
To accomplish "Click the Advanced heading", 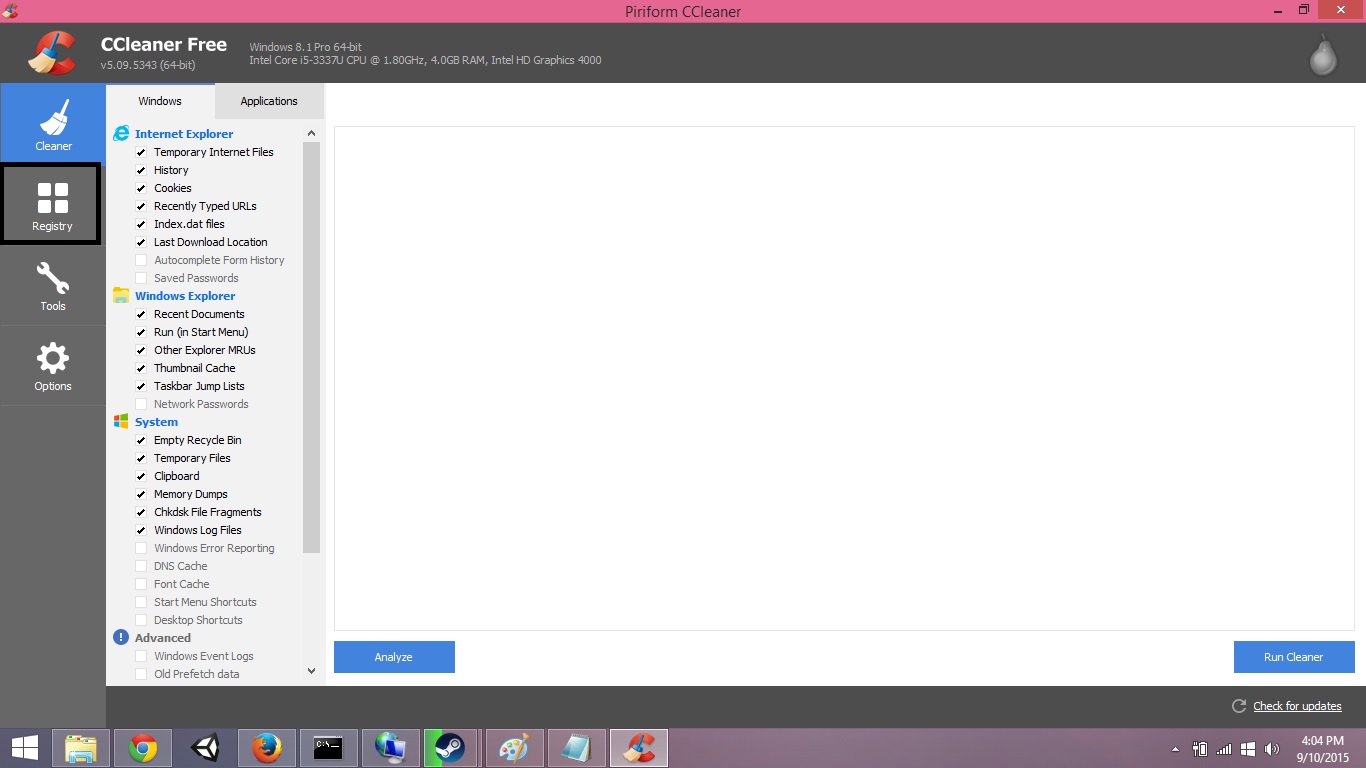I will pyautogui.click(x=163, y=637).
